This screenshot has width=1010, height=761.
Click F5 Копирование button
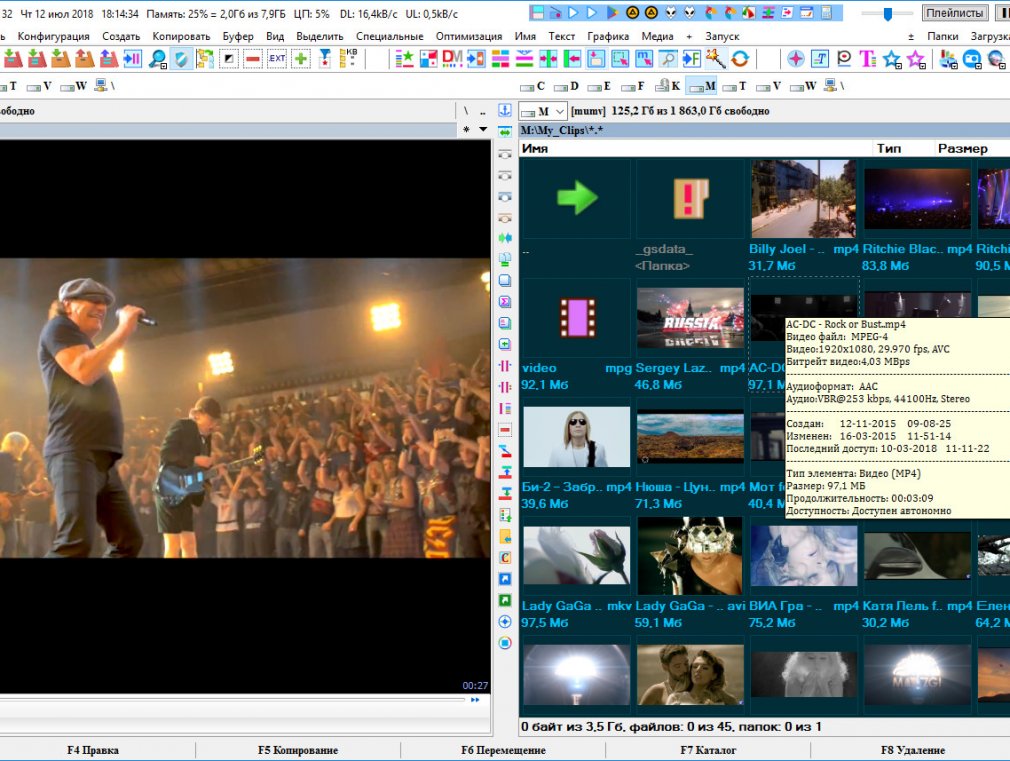tap(298, 750)
